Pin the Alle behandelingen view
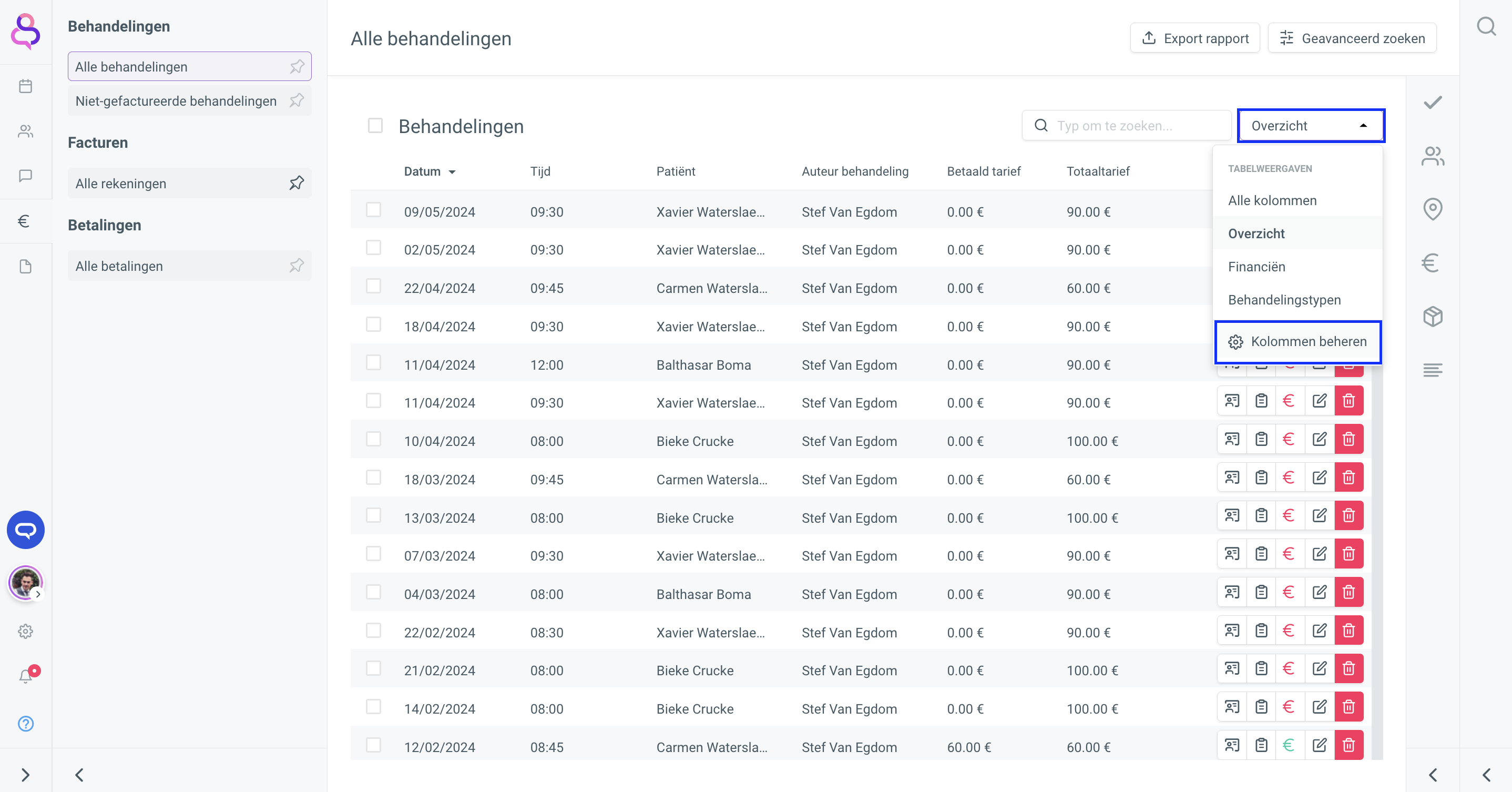1512x792 pixels. coord(297,66)
